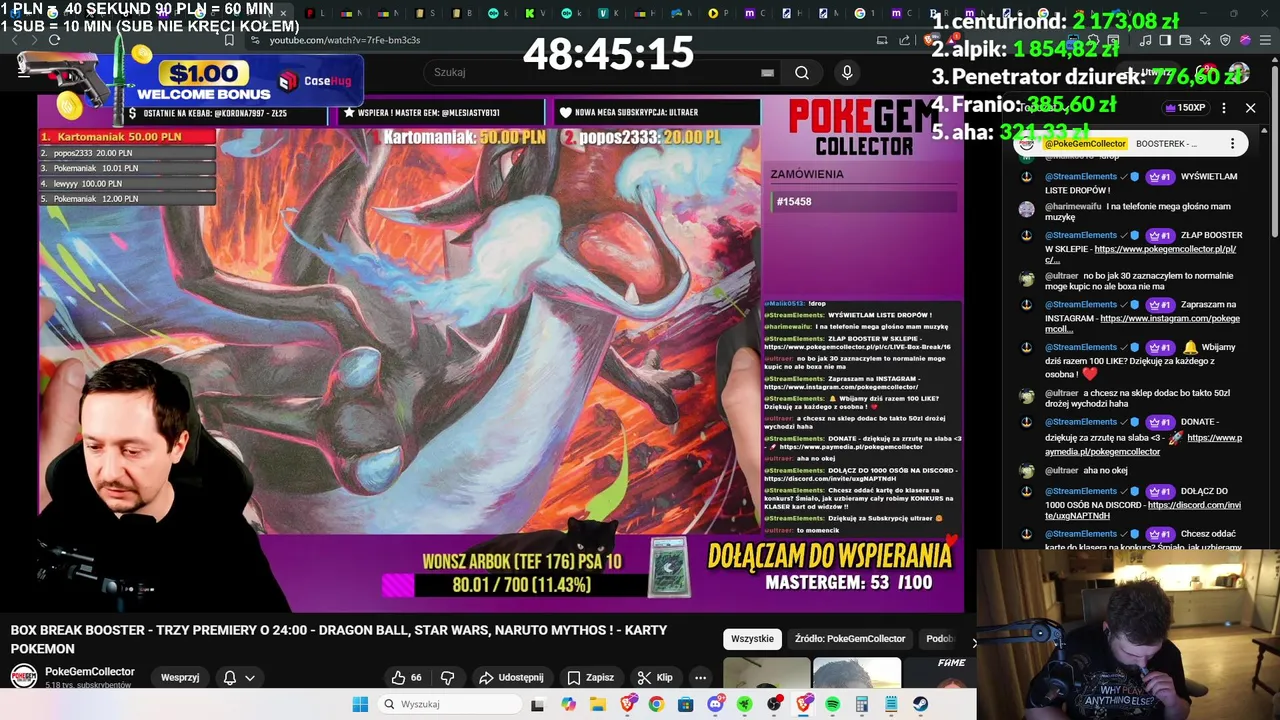The width and height of the screenshot is (1280, 720).
Task: Open the browser hamburger menu
Action: (x=1265, y=40)
